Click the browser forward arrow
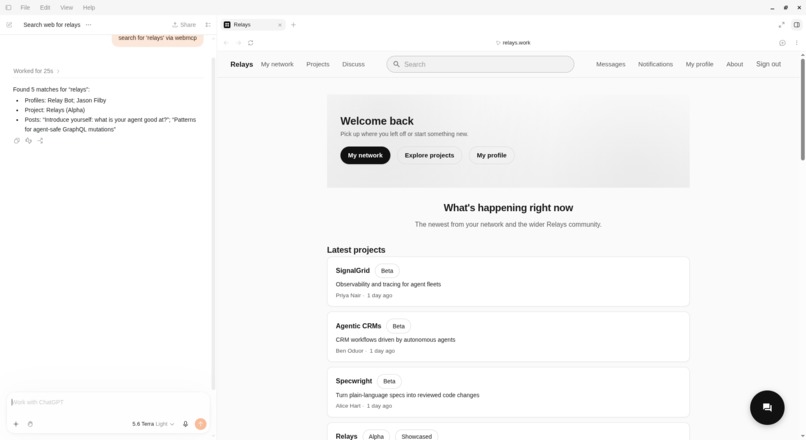Image resolution: width=806 pixels, height=440 pixels. [x=239, y=43]
